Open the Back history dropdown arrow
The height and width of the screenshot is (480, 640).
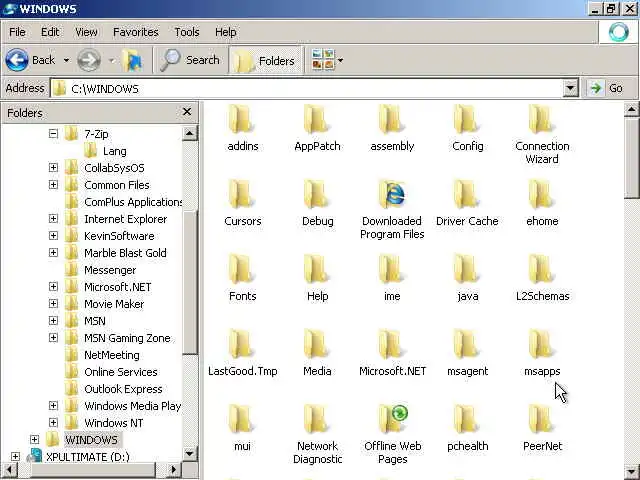[66, 60]
